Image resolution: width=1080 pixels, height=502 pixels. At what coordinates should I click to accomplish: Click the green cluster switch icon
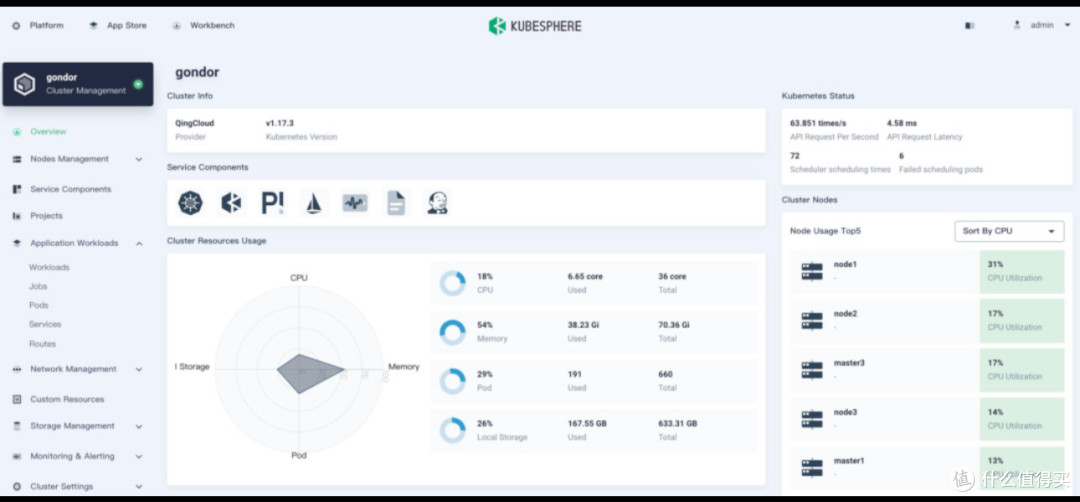pos(138,84)
